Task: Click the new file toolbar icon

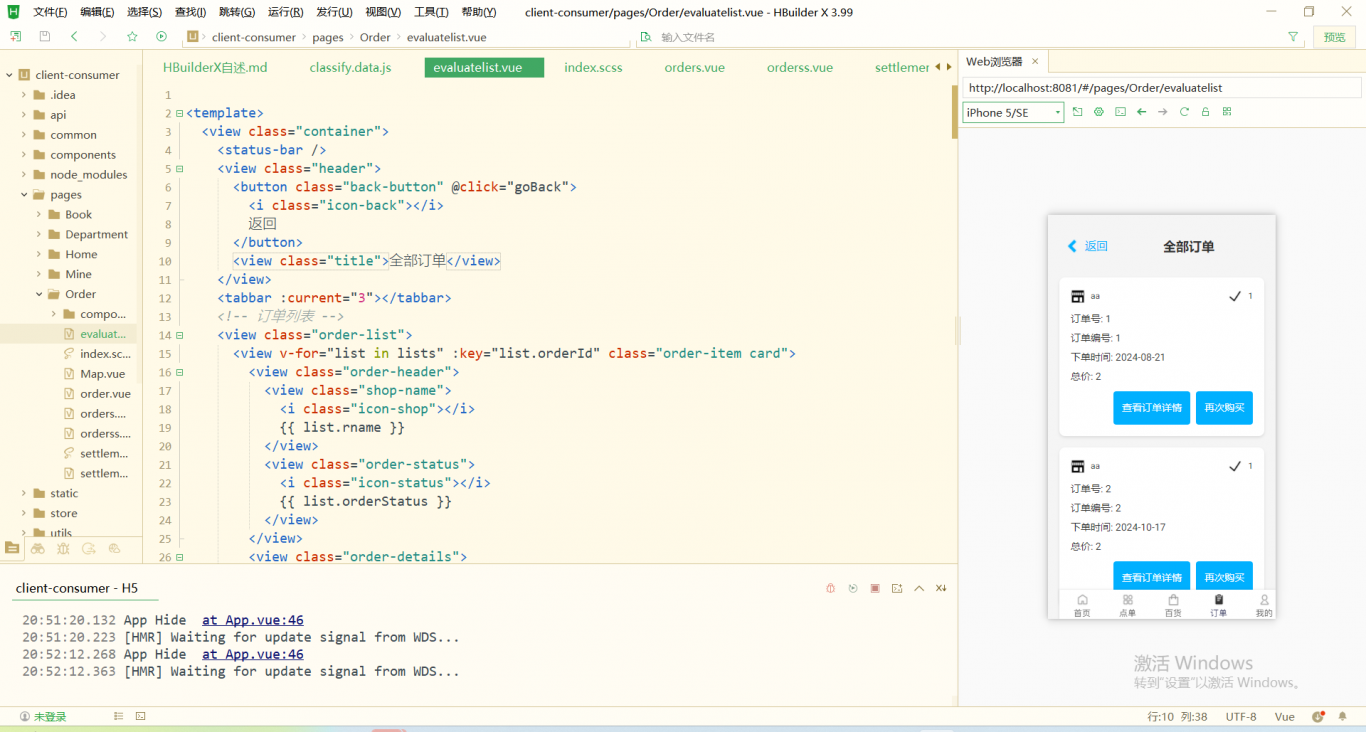Action: pyautogui.click(x=15, y=36)
